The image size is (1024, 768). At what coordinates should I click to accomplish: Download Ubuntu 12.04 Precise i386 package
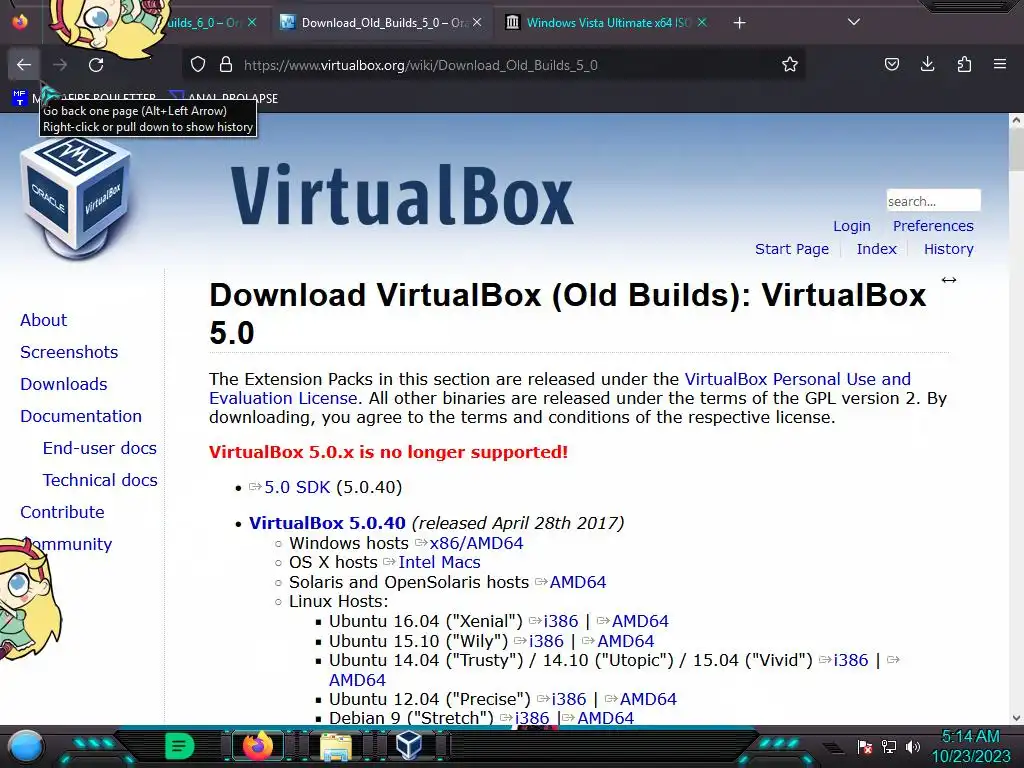(569, 699)
